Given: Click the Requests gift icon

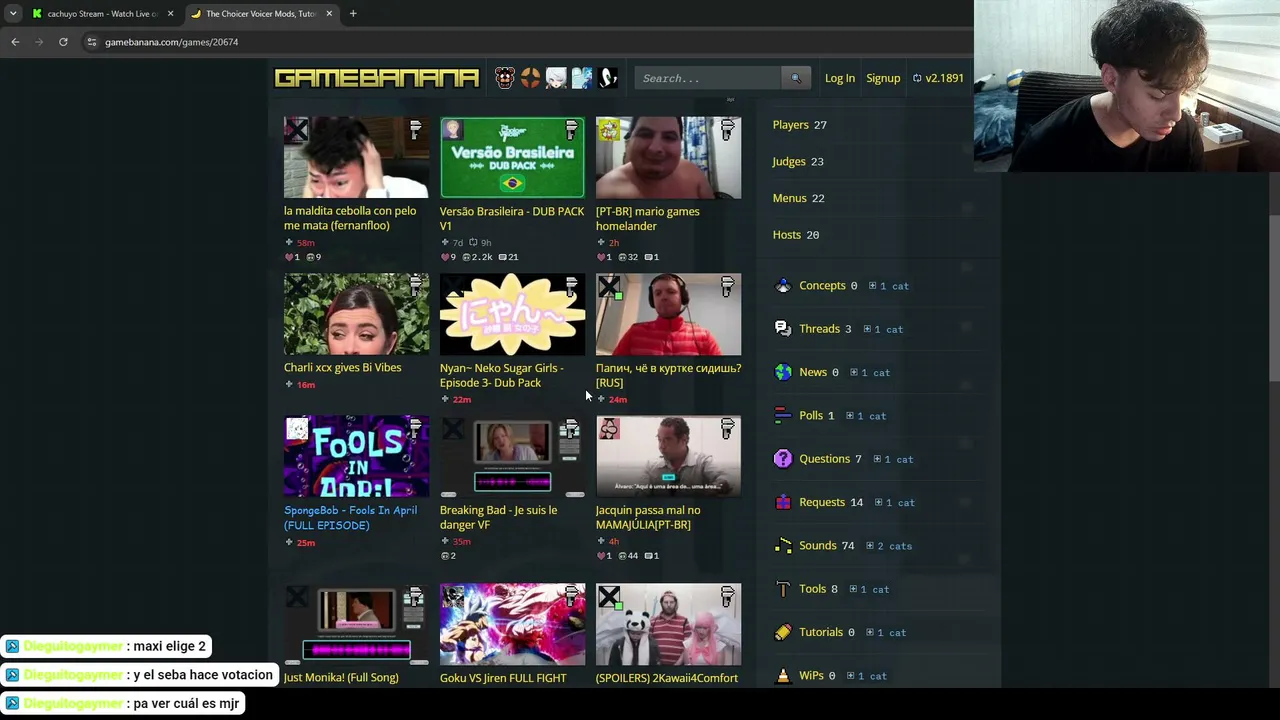Looking at the screenshot, I should (783, 502).
